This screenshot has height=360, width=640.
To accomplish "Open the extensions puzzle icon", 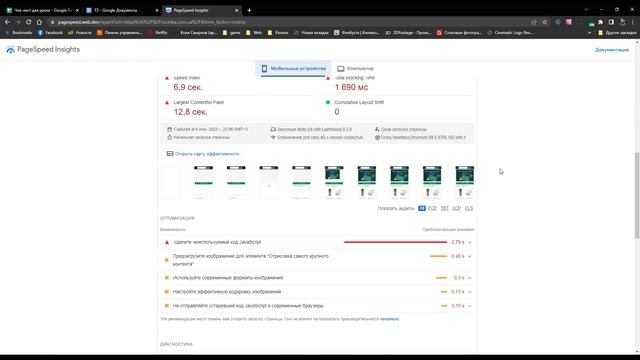I will click(x=600, y=22).
